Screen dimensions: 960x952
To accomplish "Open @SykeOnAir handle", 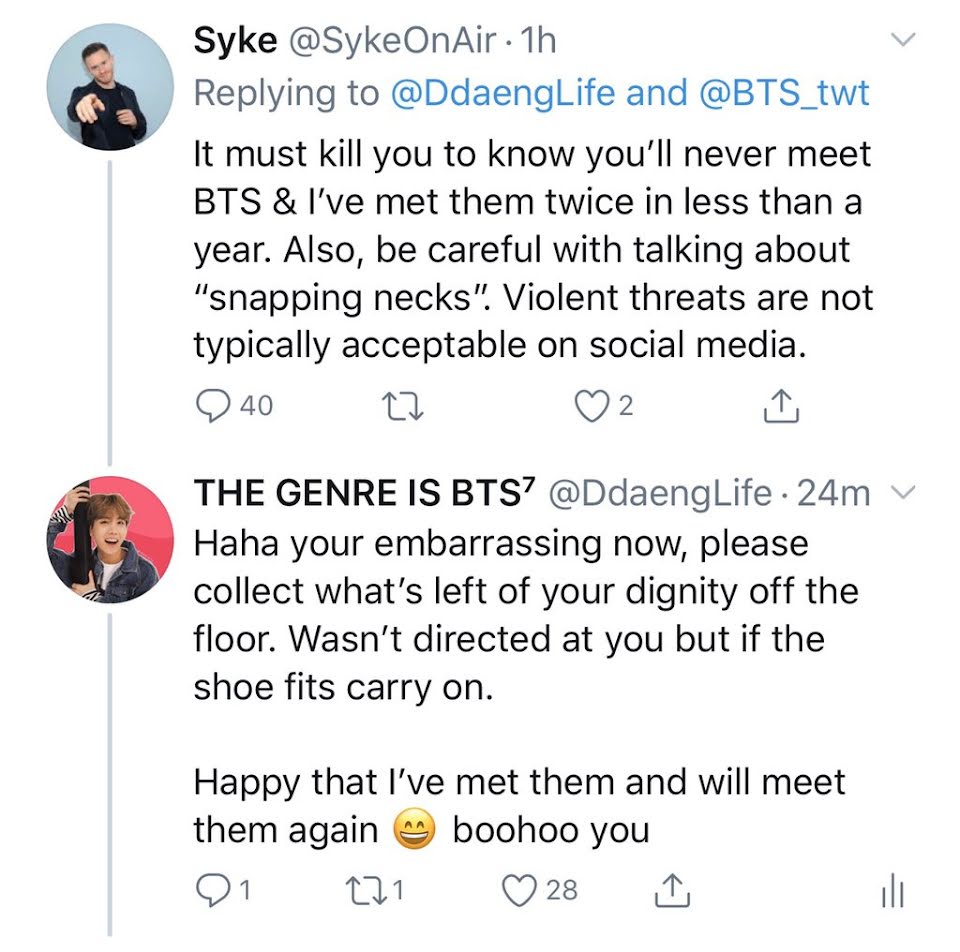I will 392,41.
